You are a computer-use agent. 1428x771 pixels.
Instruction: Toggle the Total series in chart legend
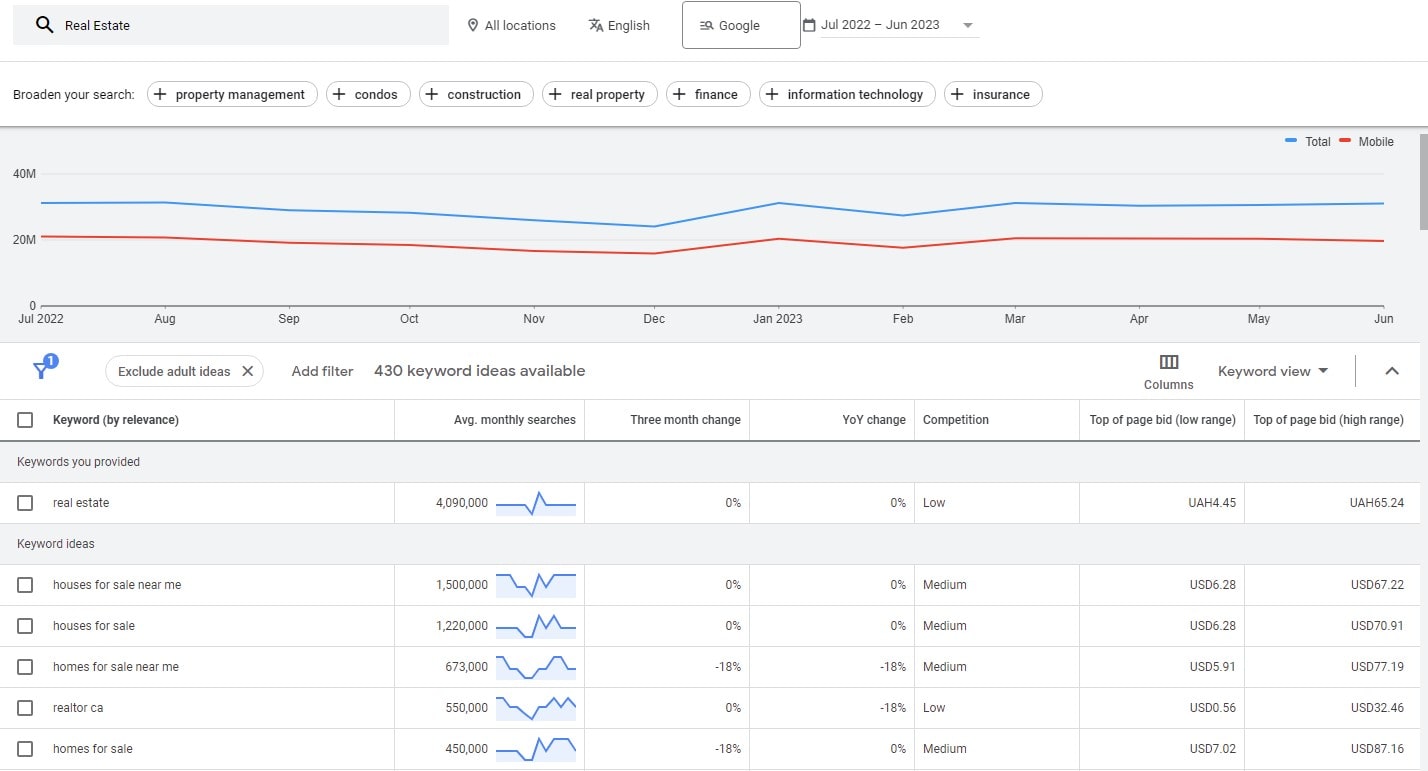1308,142
